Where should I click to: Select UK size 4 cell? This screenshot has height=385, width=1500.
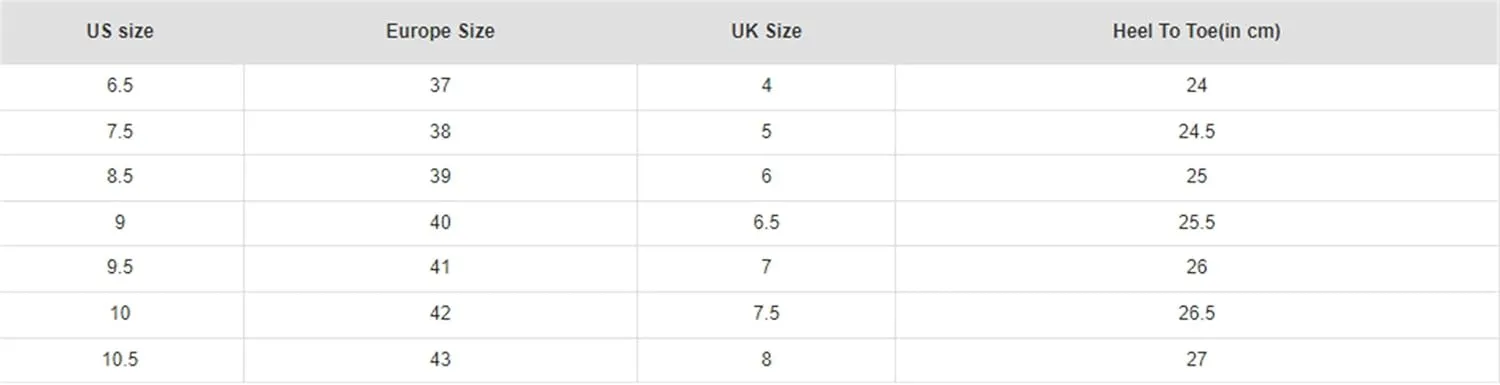[x=766, y=87]
